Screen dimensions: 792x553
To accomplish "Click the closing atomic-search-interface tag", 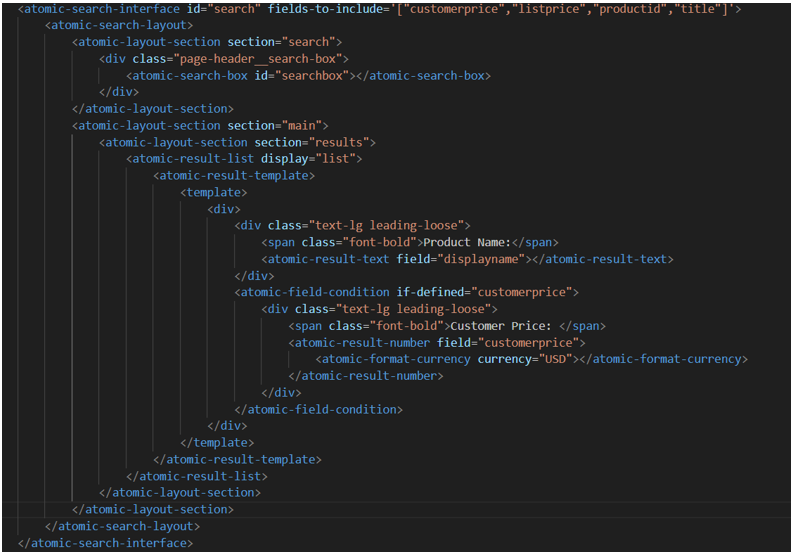I will pyautogui.click(x=106, y=543).
